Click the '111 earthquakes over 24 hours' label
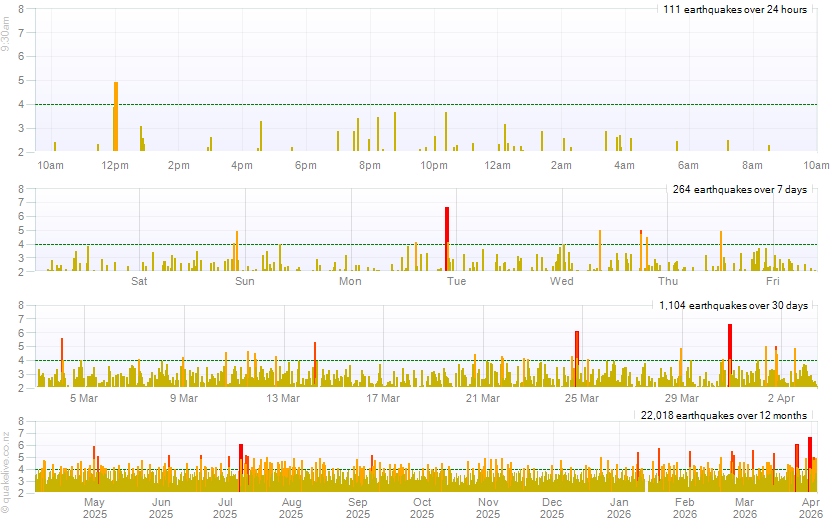The width and height of the screenshot is (835, 530). (735, 10)
